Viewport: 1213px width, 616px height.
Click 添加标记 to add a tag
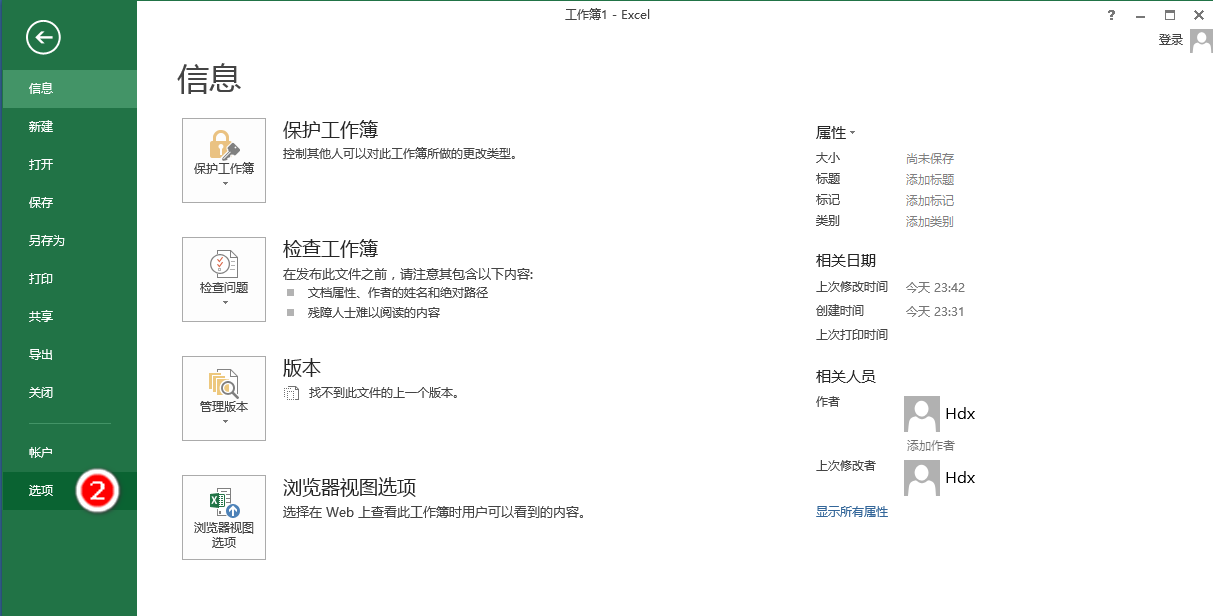pyautogui.click(x=930, y=201)
